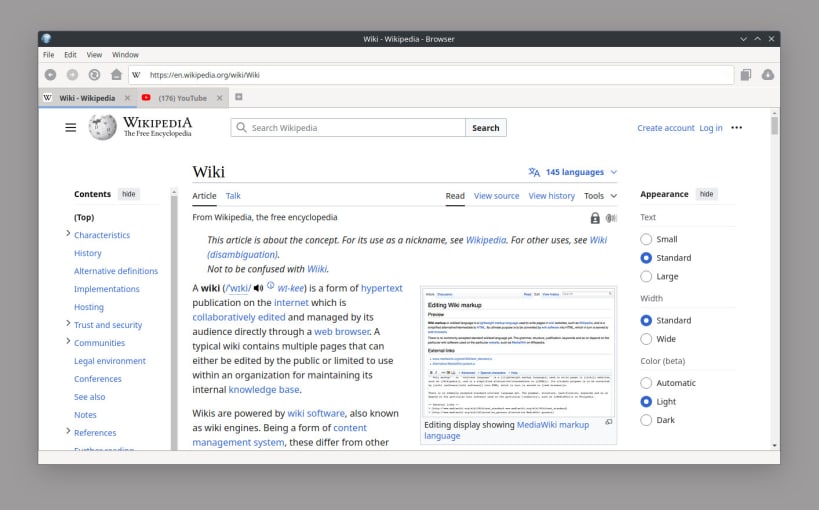The height and width of the screenshot is (510, 819).
Task: Open the Editing Wiki markup thumbnail image
Action: (x=518, y=353)
